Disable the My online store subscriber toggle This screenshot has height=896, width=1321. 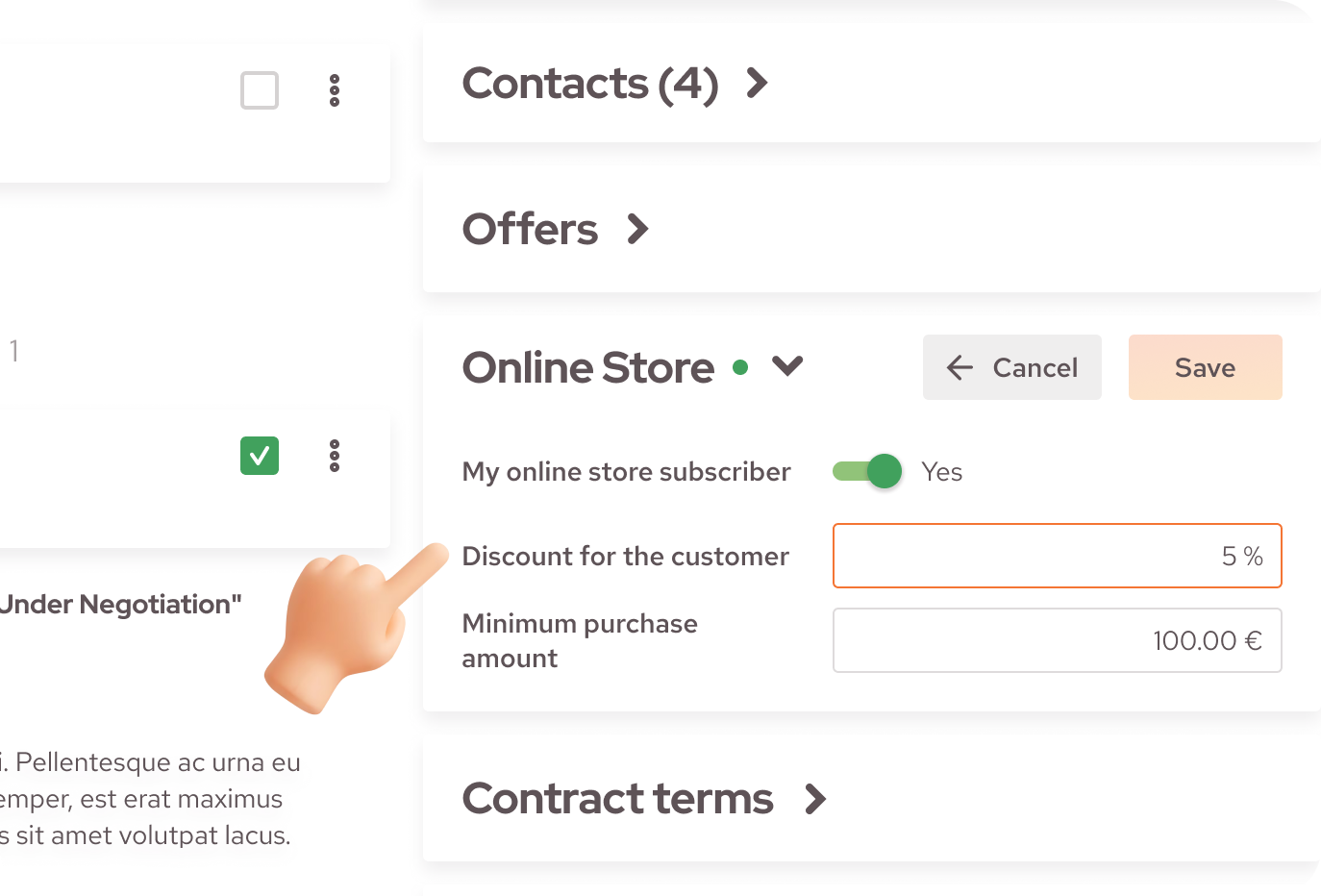tap(865, 471)
